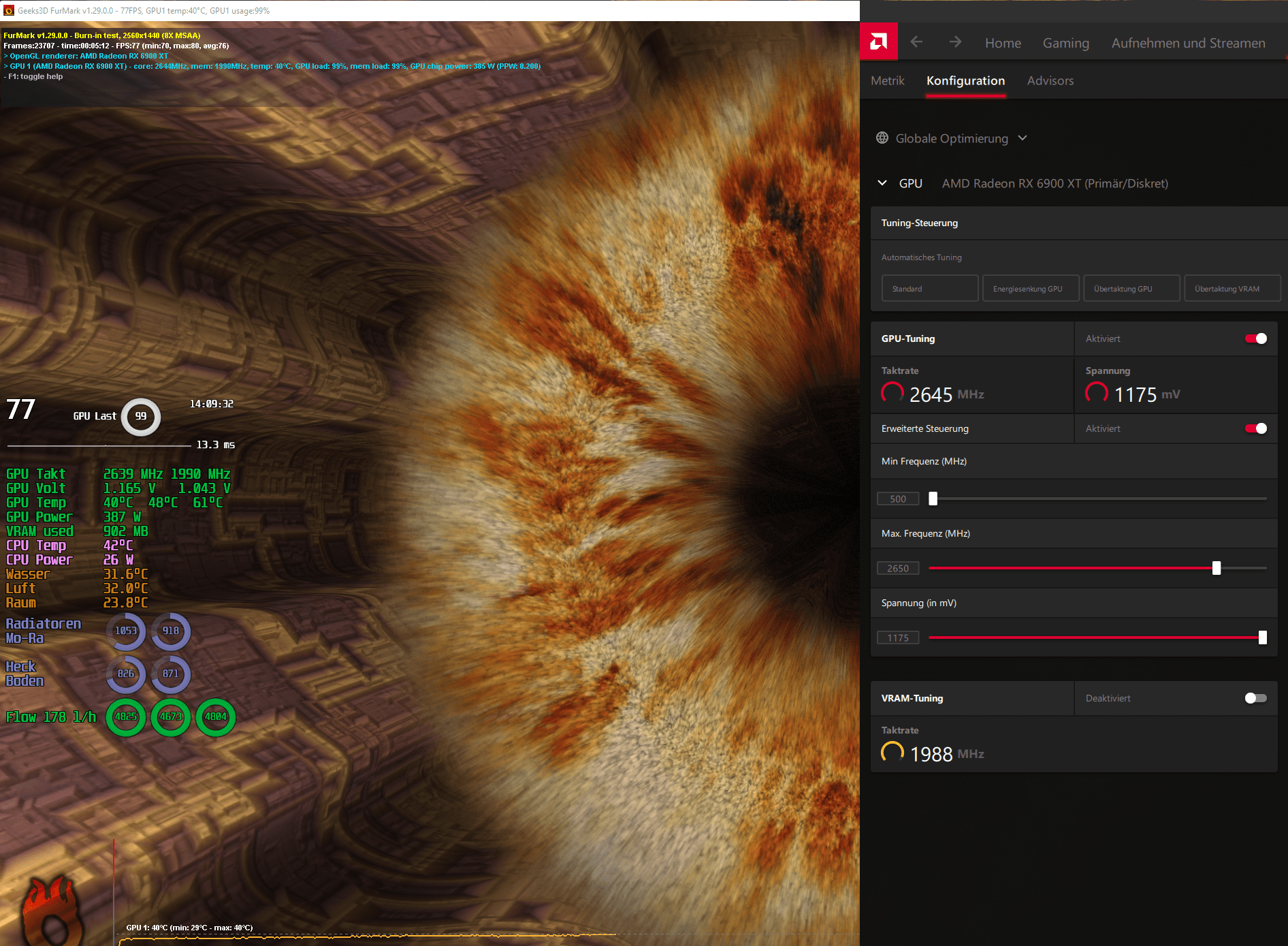Go forward with the right arrow

tap(956, 42)
